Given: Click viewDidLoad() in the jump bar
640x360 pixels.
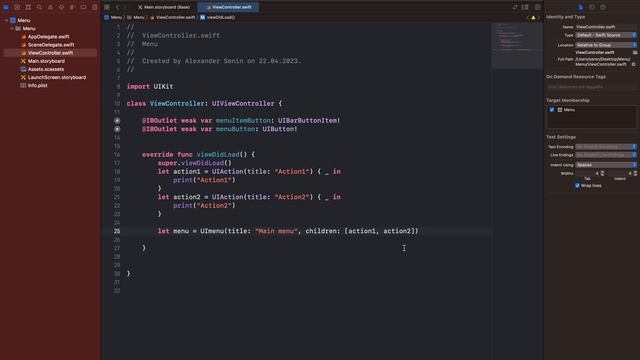Looking at the screenshot, I should tap(218, 18).
